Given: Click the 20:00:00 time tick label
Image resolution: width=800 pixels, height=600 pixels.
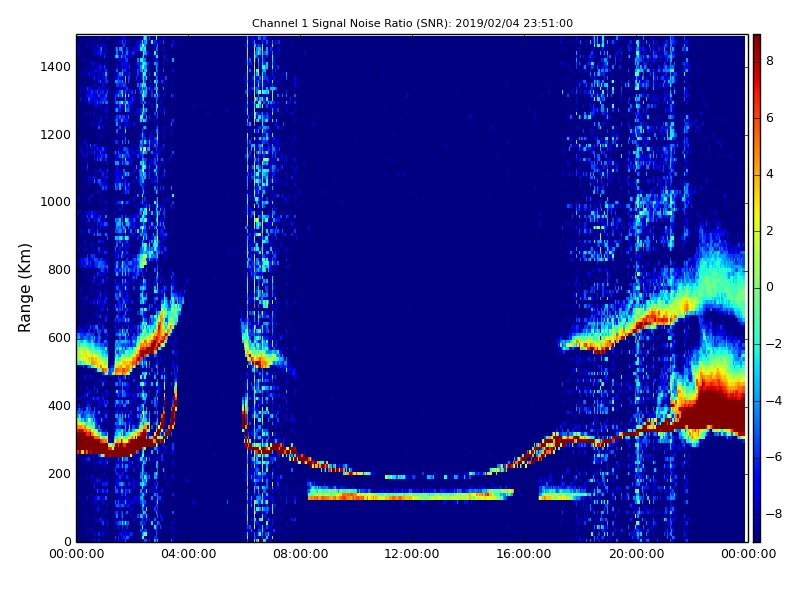Looking at the screenshot, I should 636,554.
